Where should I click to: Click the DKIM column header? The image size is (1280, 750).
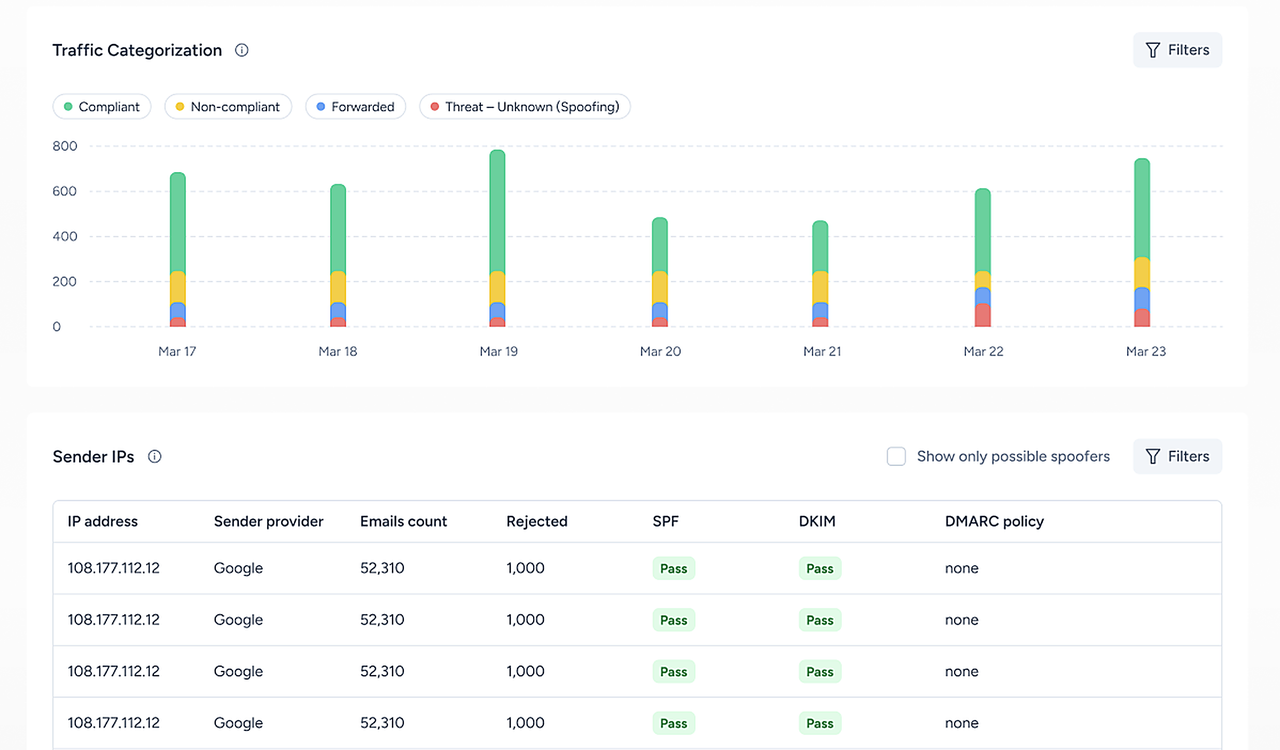816,521
